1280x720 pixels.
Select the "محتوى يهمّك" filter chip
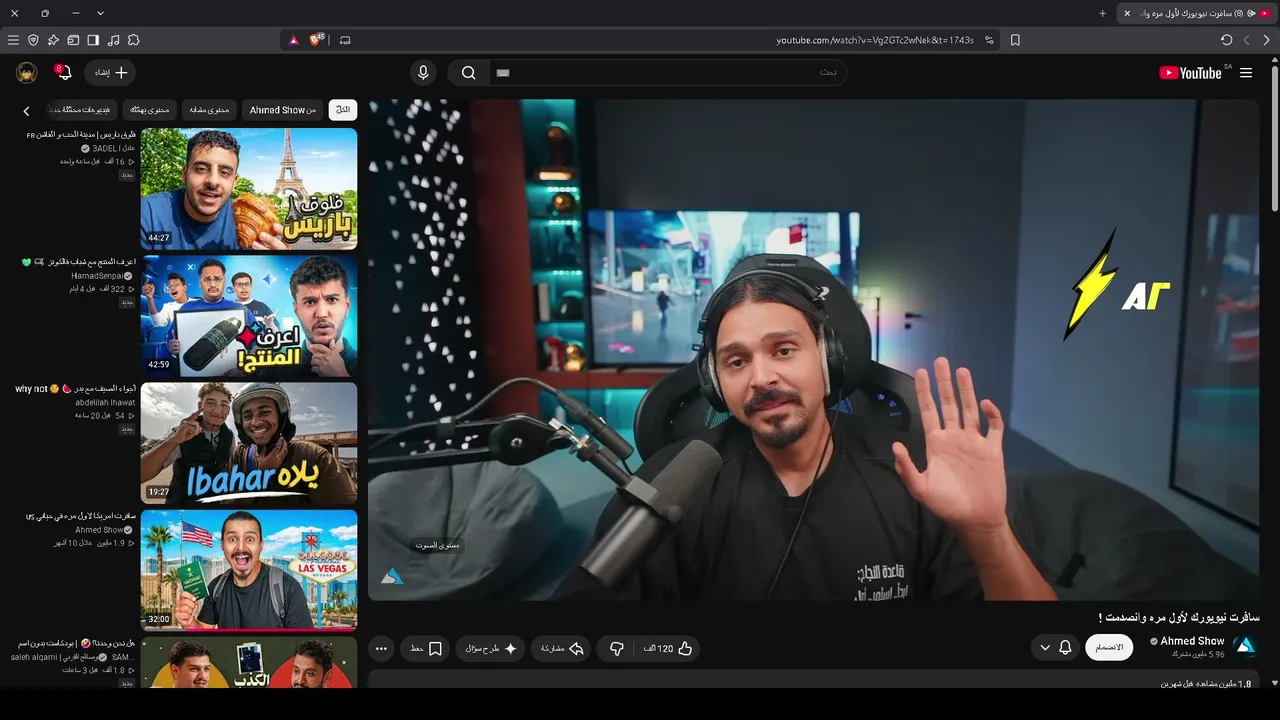[x=150, y=109]
